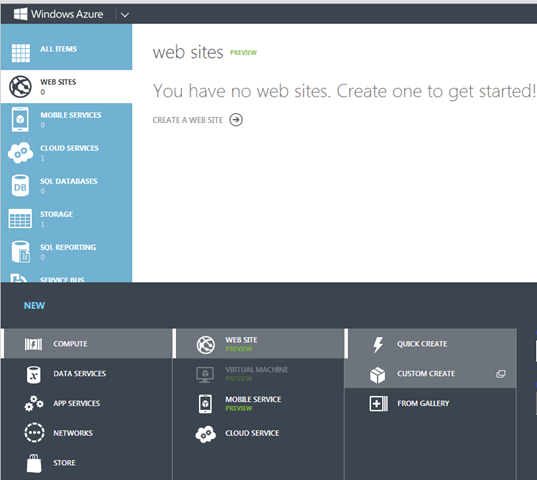Click the Networks dotted circle icon
Screen dimensions: 537x480
click(34, 433)
